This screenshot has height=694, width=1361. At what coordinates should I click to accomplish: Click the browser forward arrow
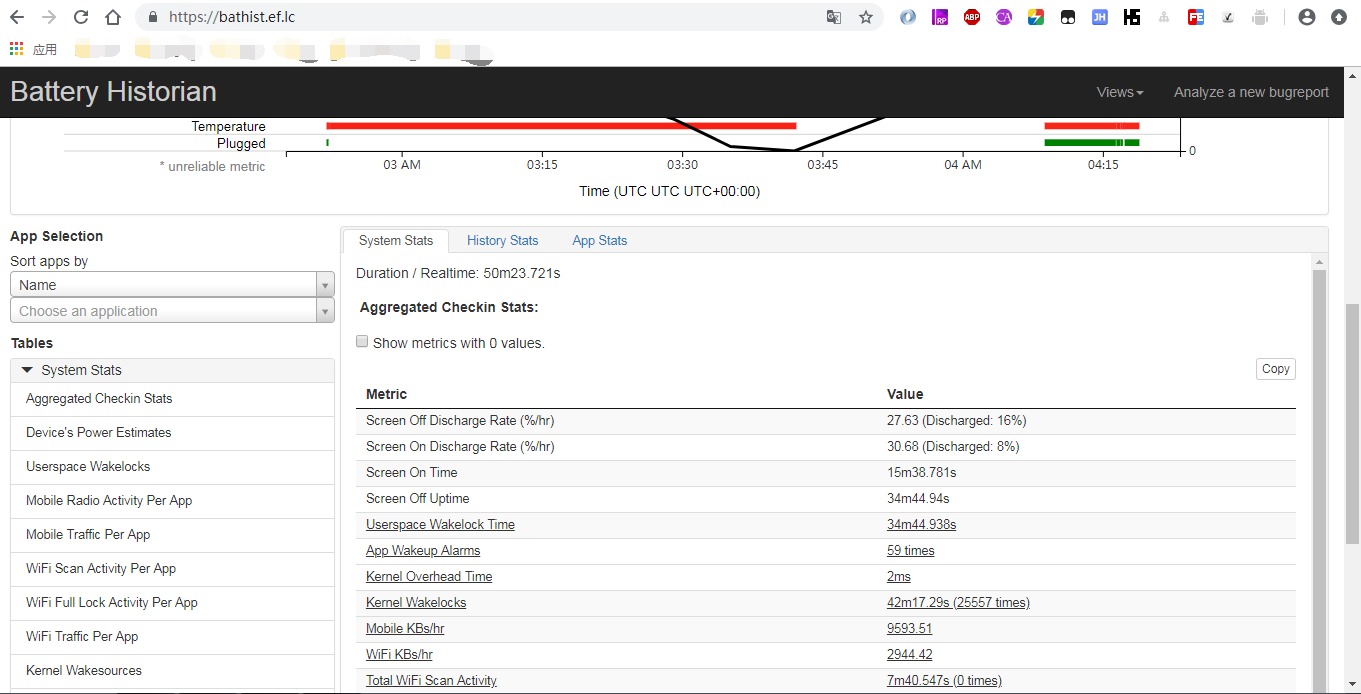click(x=49, y=17)
